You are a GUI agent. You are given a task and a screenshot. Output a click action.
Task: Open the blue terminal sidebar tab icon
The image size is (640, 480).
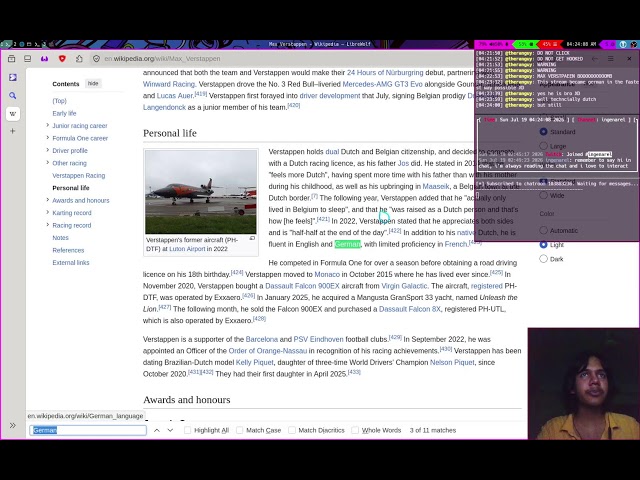point(13,78)
